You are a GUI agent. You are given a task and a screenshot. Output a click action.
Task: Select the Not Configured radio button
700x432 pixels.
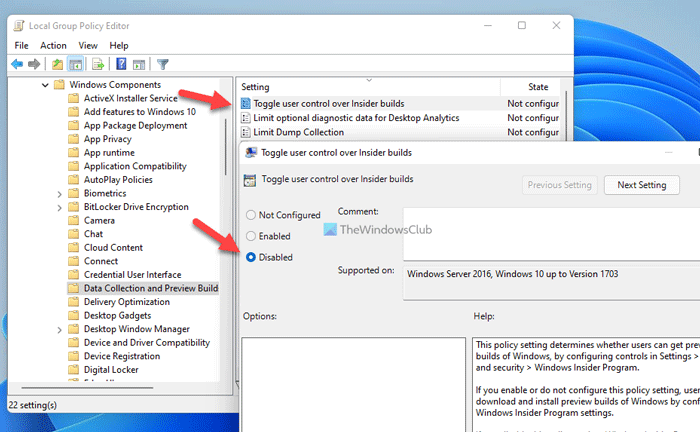click(251, 215)
